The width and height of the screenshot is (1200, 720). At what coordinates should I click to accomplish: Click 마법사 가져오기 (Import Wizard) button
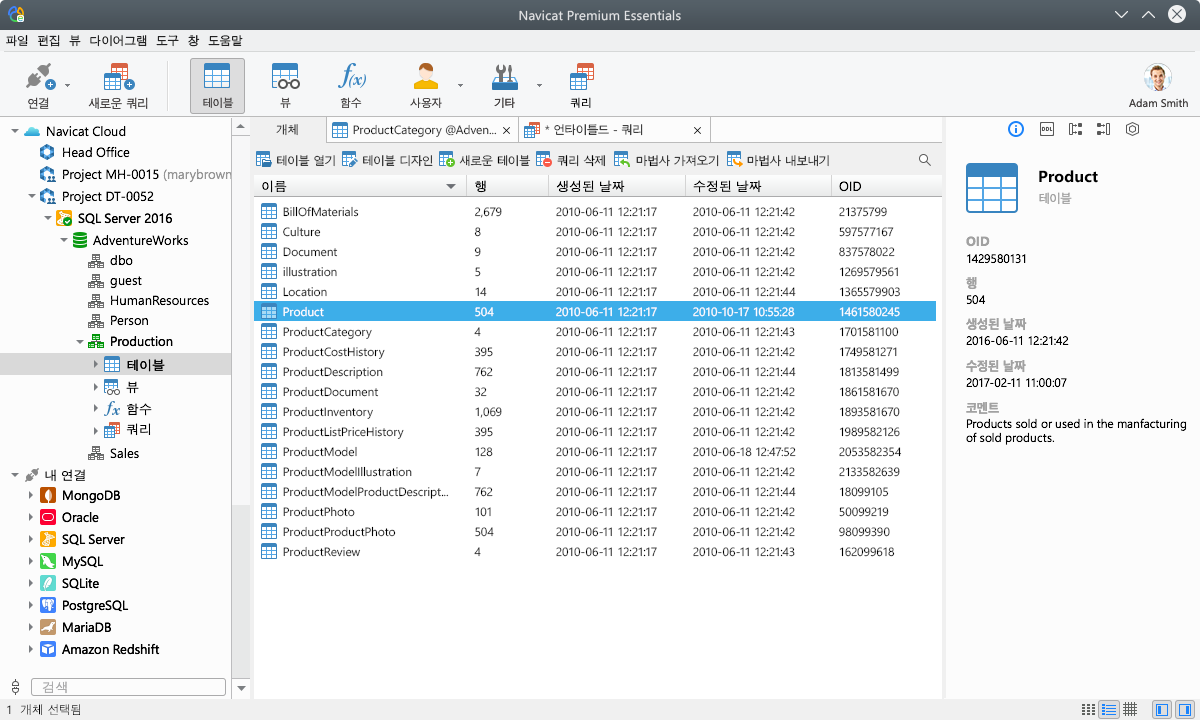(x=666, y=160)
